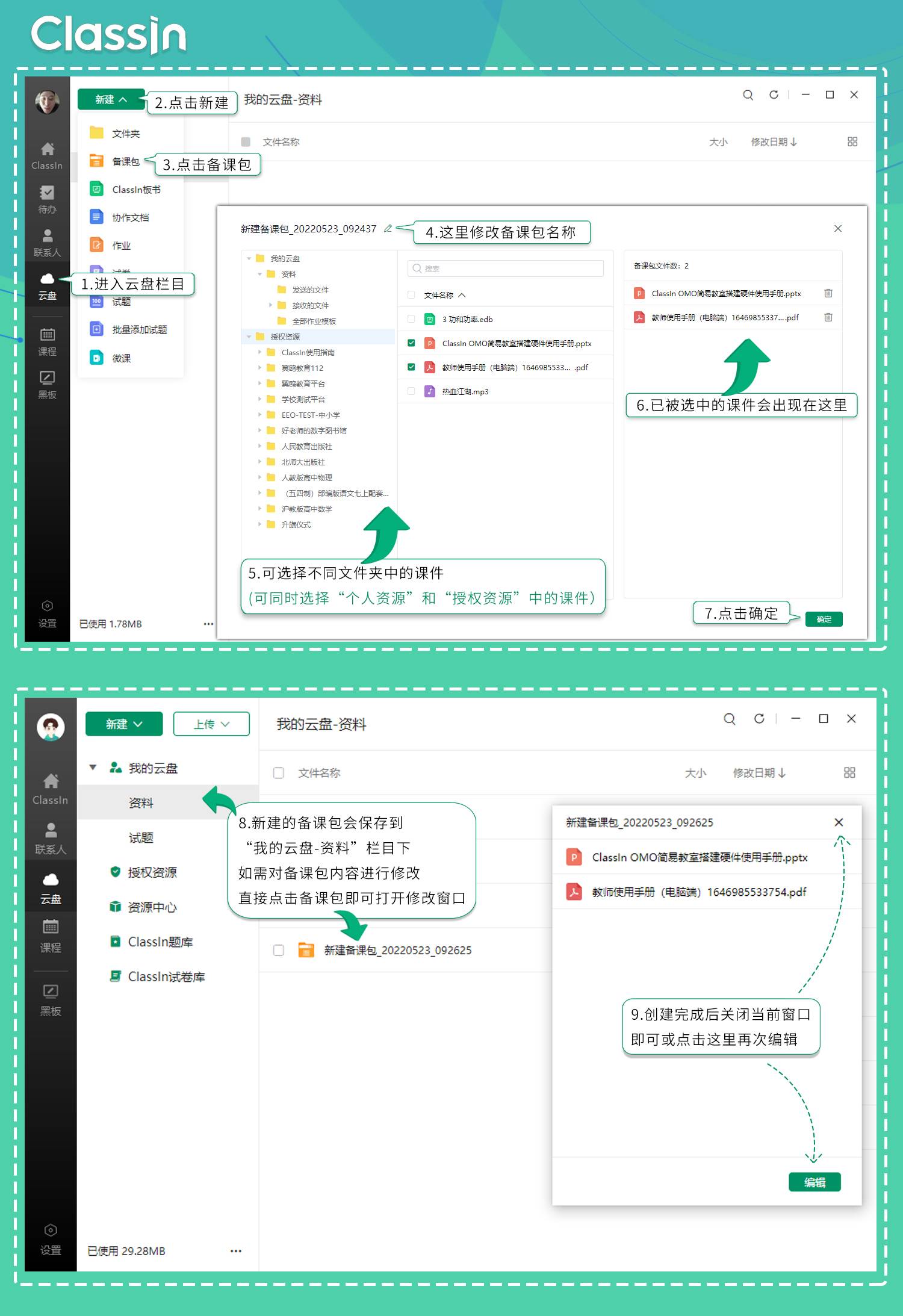Expand the 接收的文件 folder in the dialog tree

click(x=271, y=305)
